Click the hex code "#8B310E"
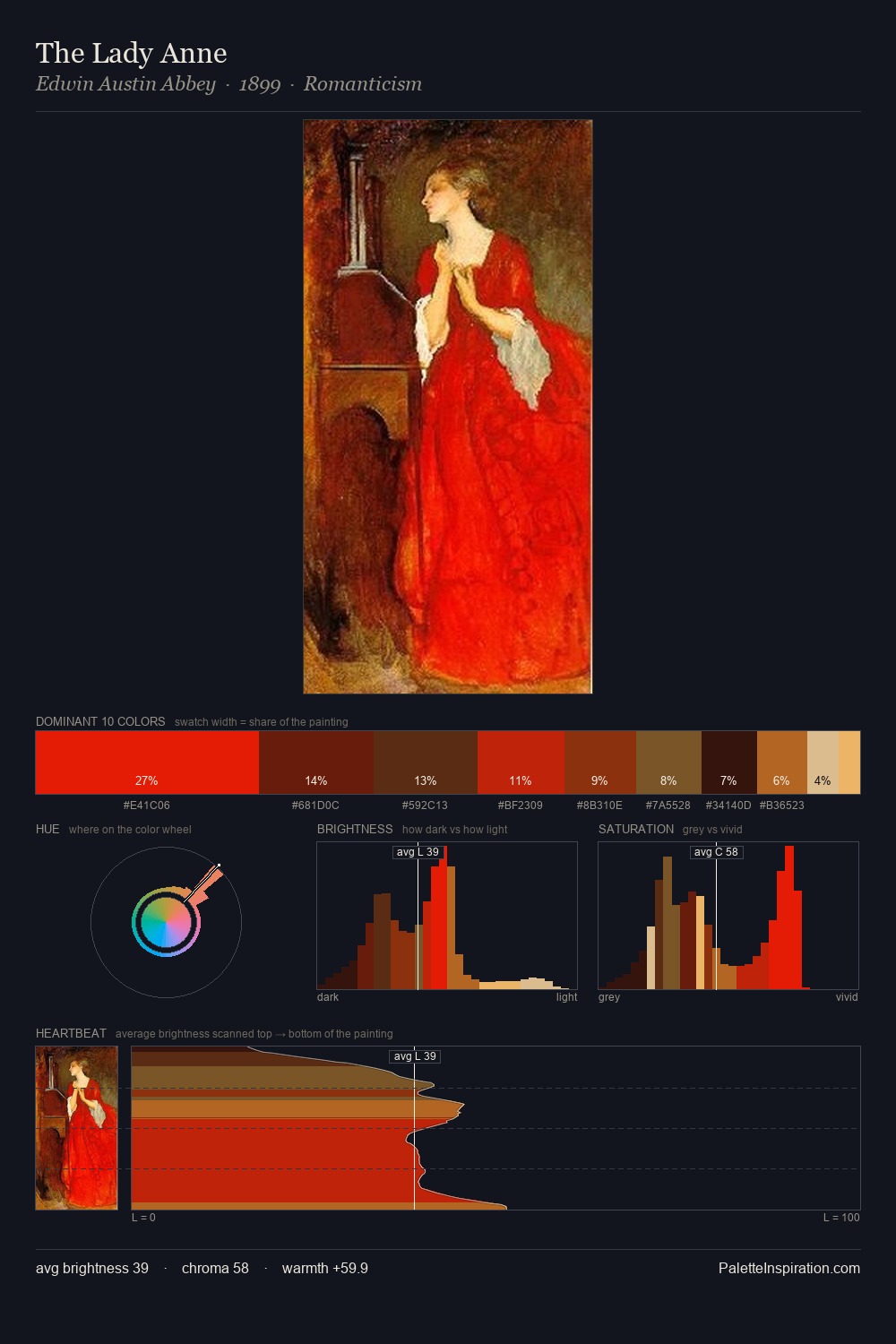896x1344 pixels. tap(599, 806)
